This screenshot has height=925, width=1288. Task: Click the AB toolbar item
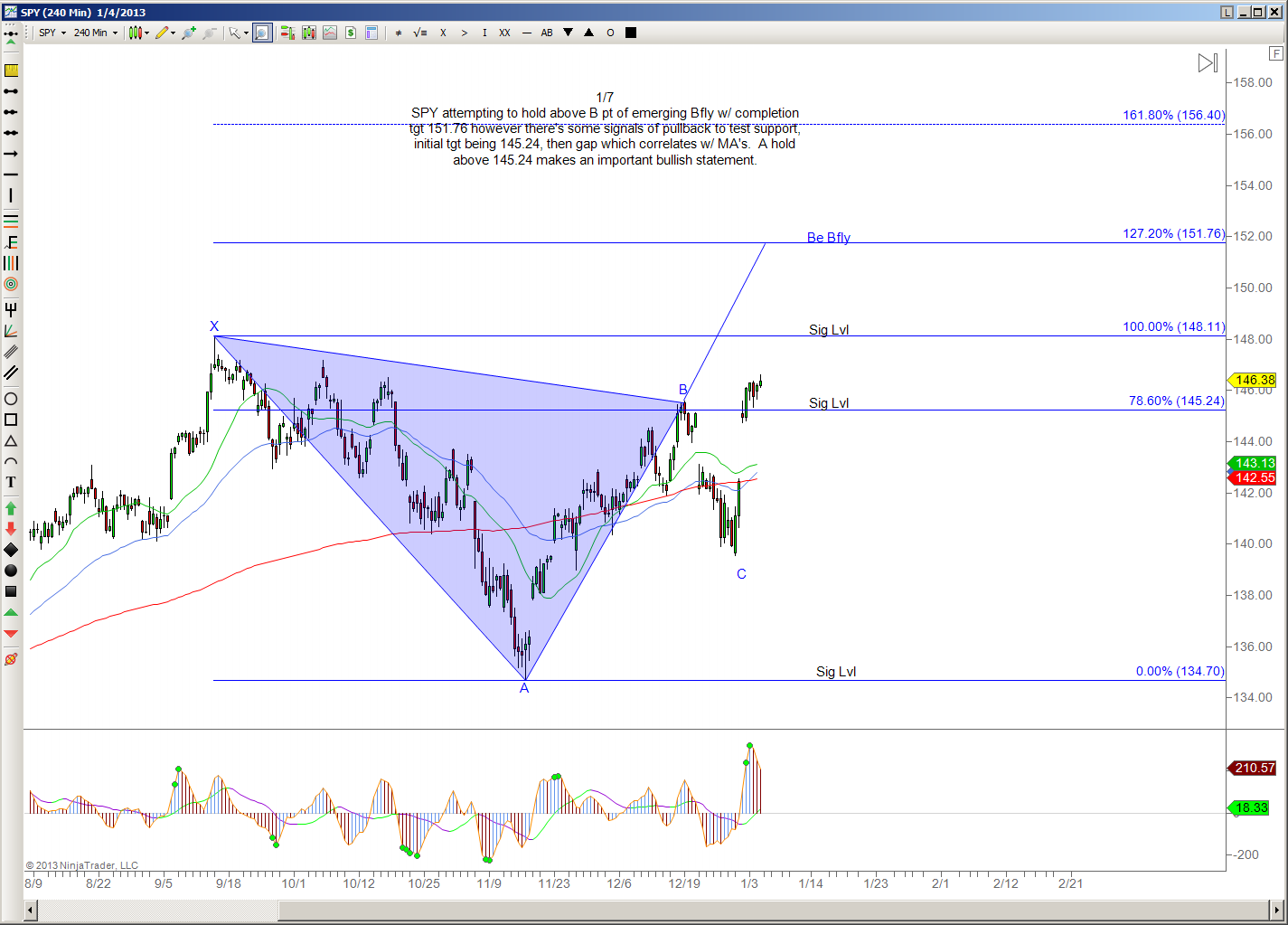[x=547, y=33]
